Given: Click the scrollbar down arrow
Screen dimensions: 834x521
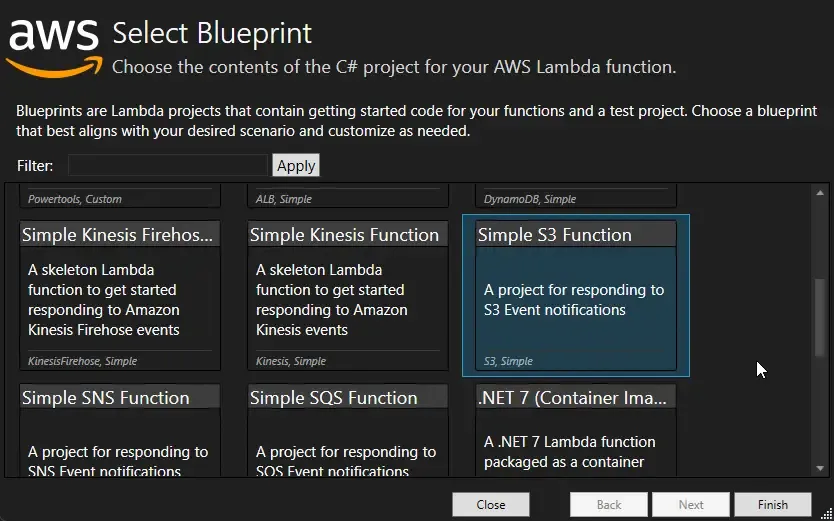Looking at the screenshot, I should 820,468.
